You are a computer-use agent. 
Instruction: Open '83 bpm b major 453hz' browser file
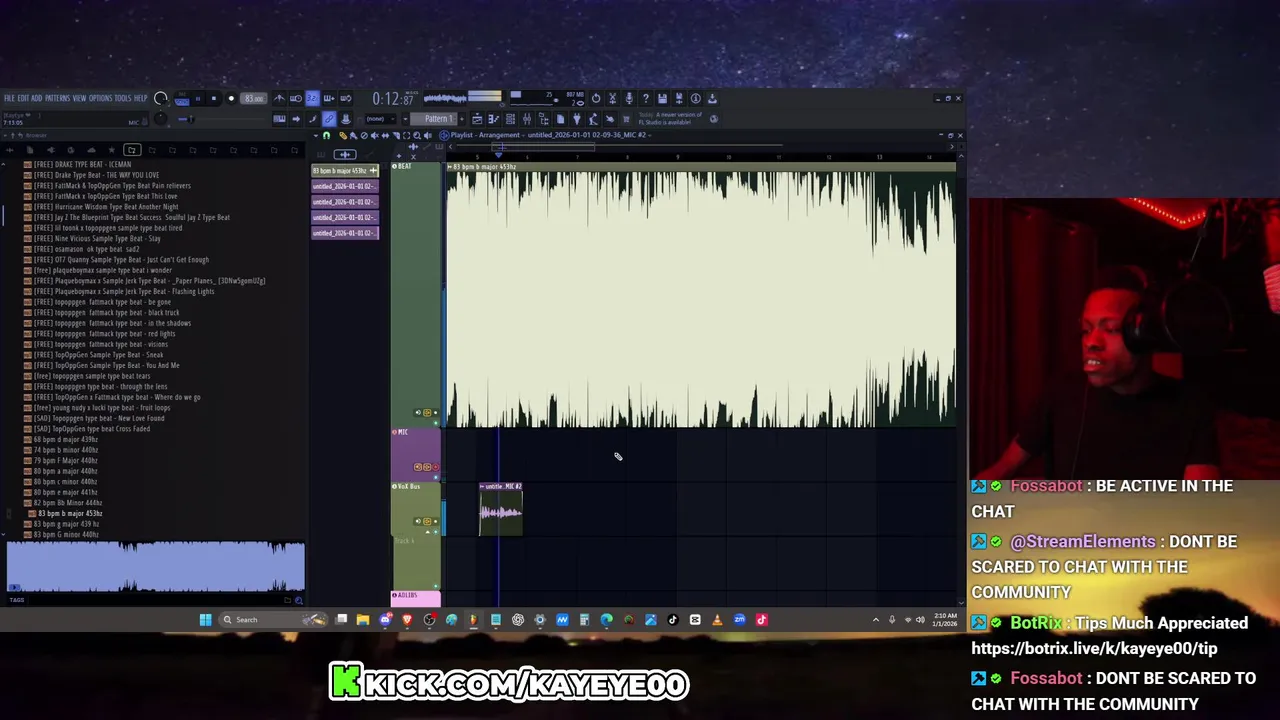coord(68,513)
